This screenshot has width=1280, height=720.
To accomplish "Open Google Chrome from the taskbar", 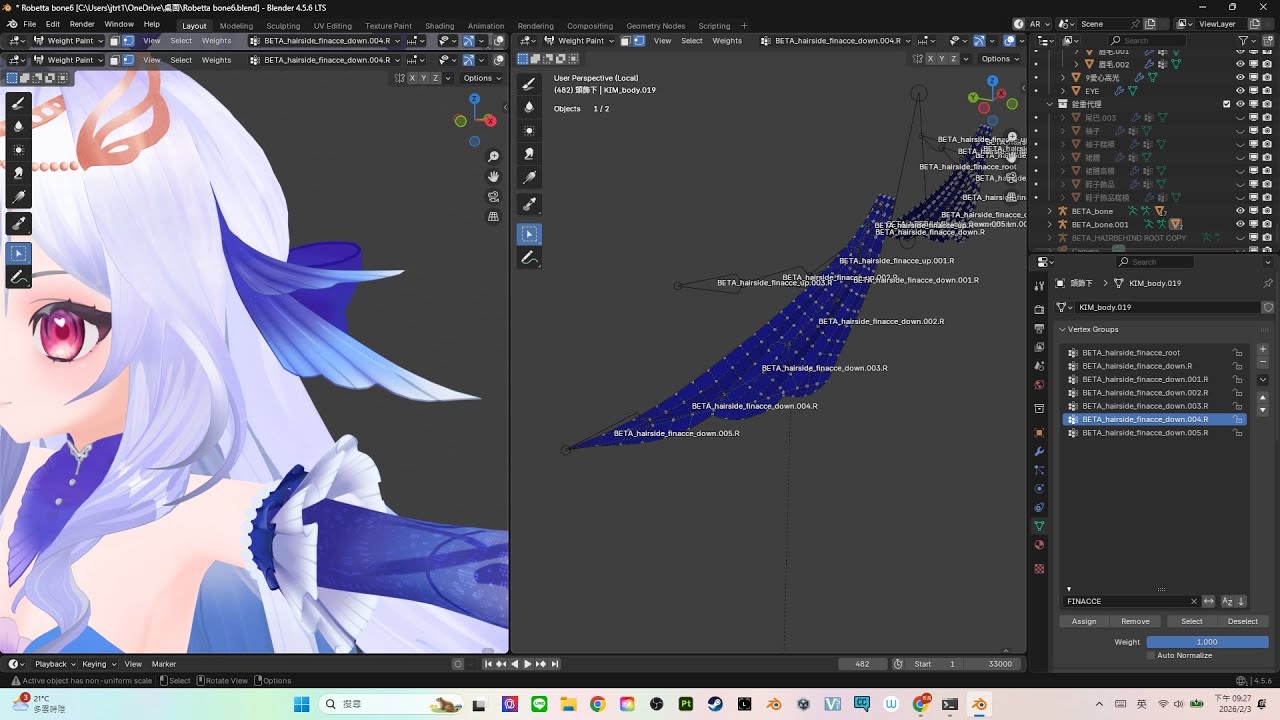I will (x=598, y=704).
